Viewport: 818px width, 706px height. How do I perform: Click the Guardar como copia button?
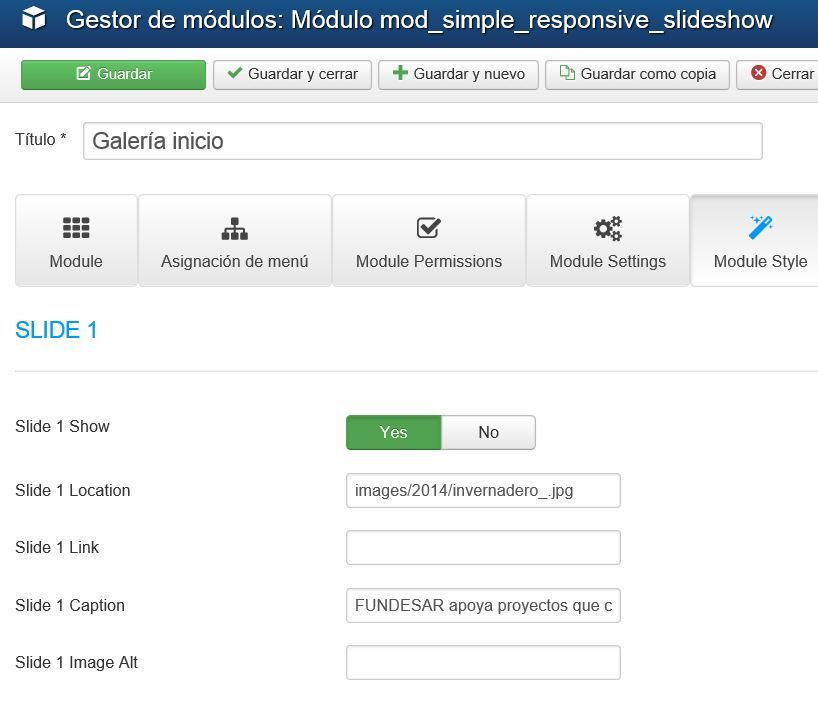pyautogui.click(x=637, y=75)
